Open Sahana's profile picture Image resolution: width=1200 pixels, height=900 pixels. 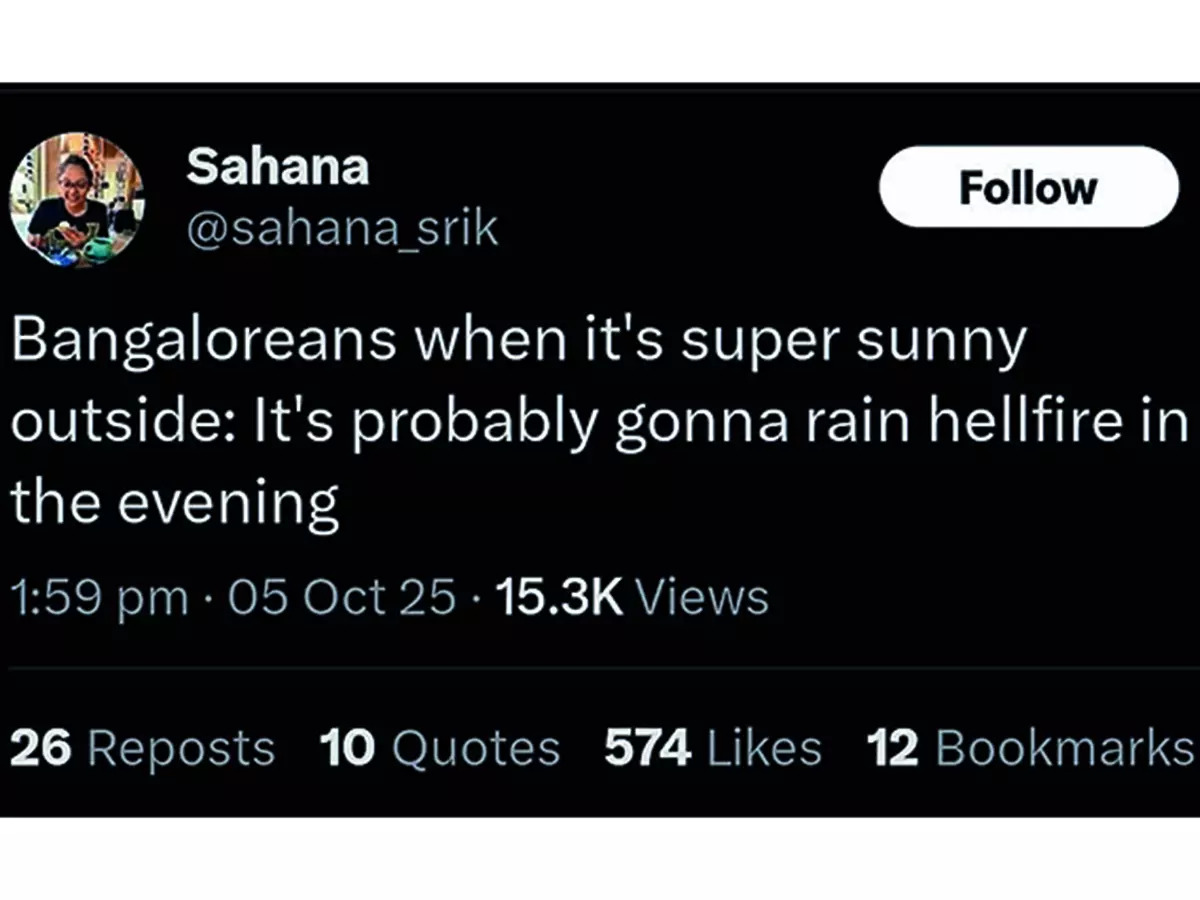click(77, 198)
